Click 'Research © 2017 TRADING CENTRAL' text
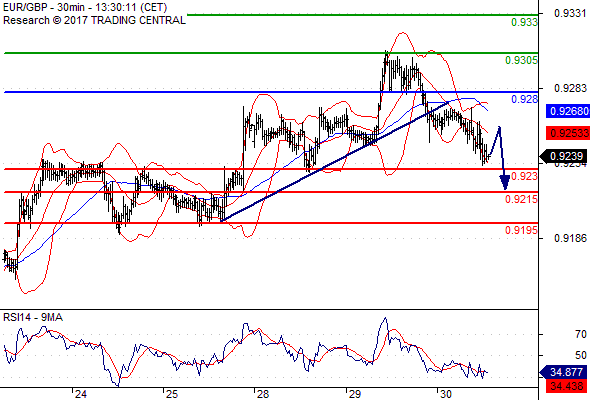The image size is (590, 400). tap(94, 20)
